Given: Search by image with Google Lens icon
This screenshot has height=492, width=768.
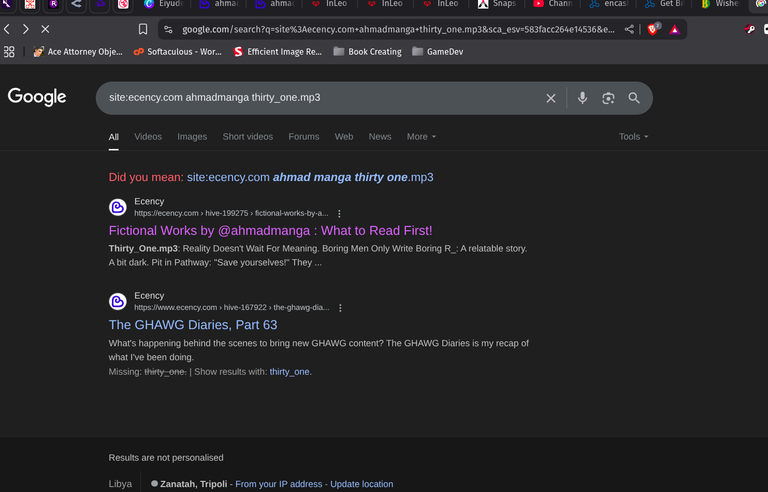Looking at the screenshot, I should [x=608, y=98].
